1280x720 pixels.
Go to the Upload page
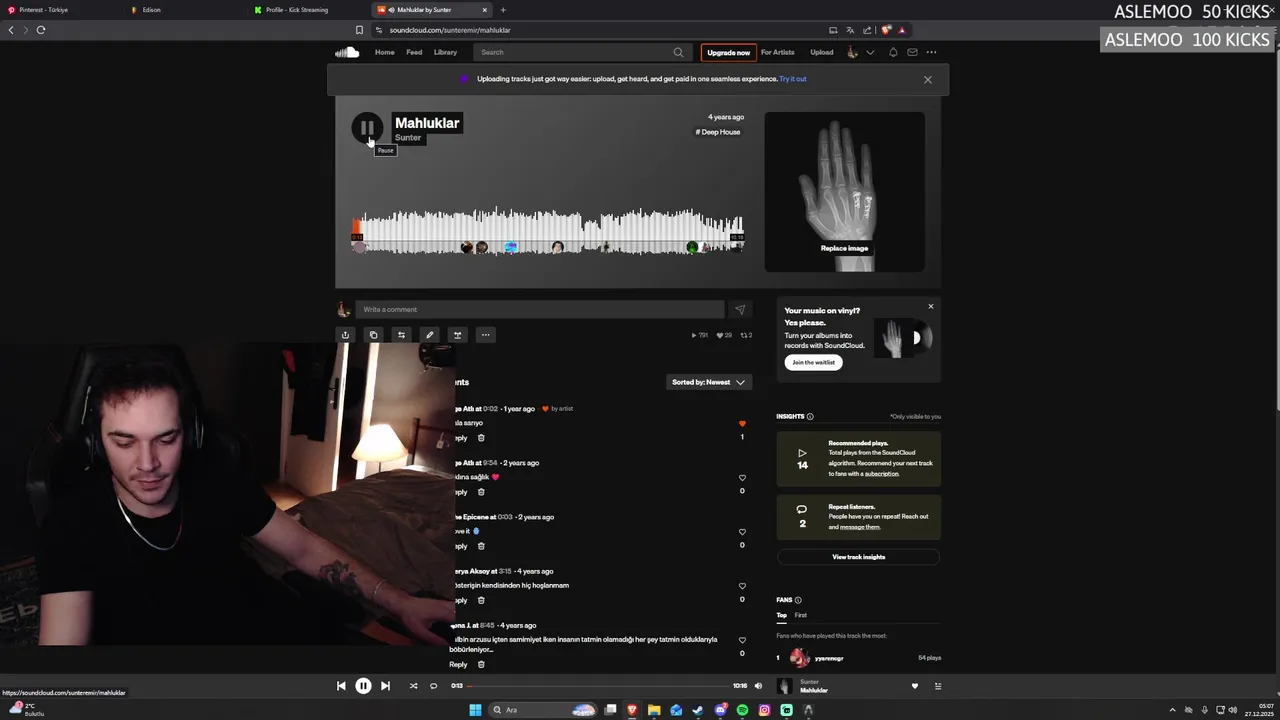(x=822, y=52)
